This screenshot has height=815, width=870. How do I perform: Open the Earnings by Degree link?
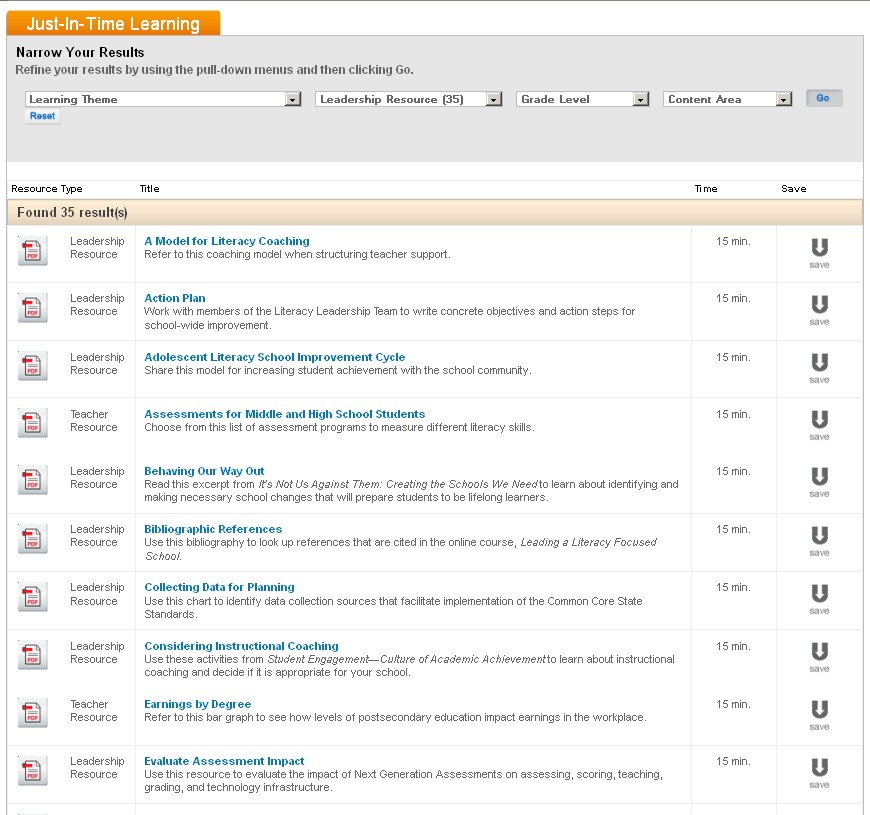197,704
